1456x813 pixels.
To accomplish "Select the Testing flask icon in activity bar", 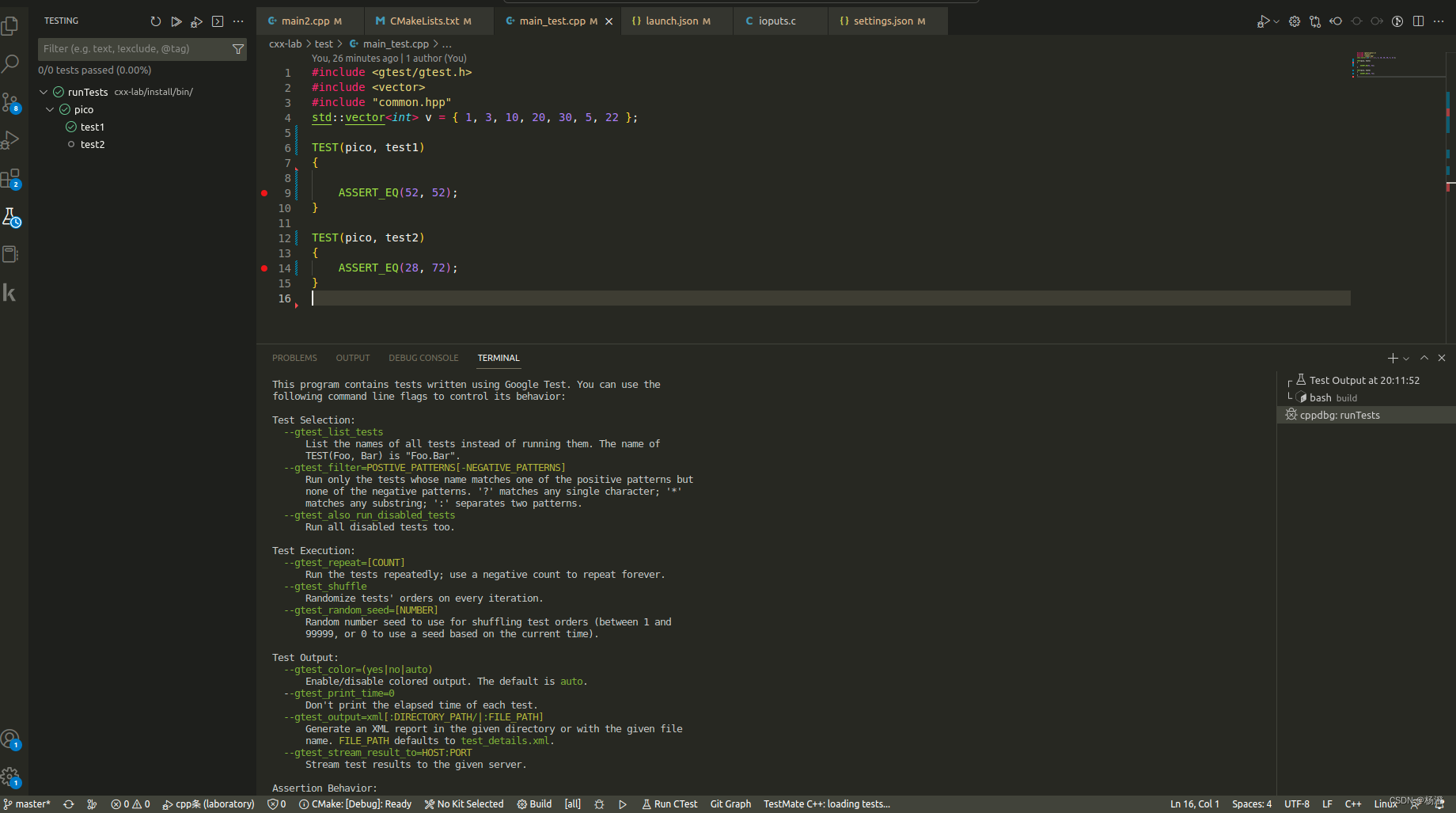I will click(11, 217).
